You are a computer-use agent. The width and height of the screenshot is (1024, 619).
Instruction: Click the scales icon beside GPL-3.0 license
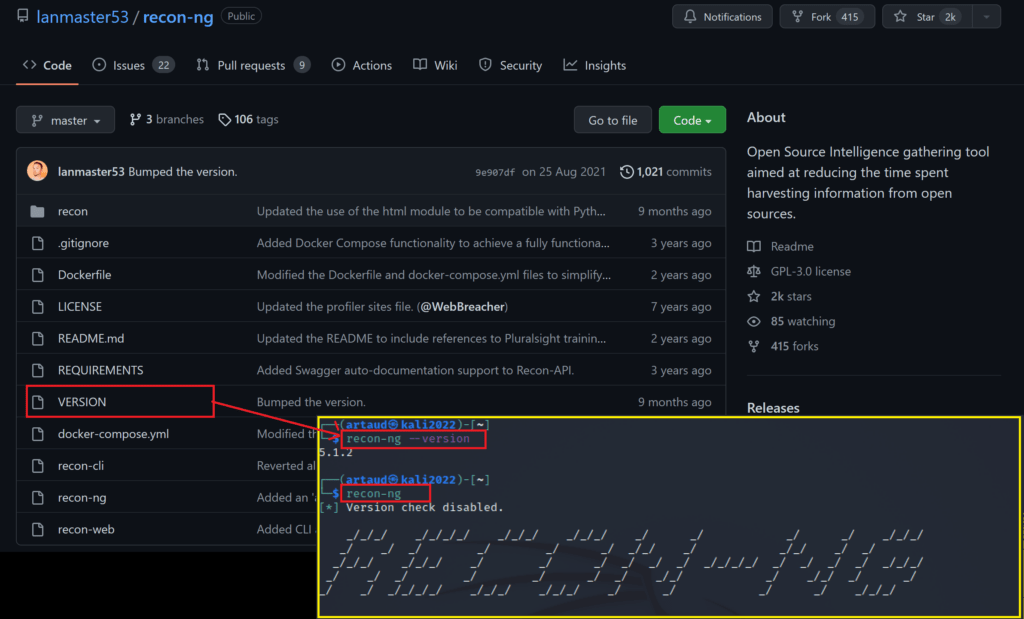(x=754, y=272)
